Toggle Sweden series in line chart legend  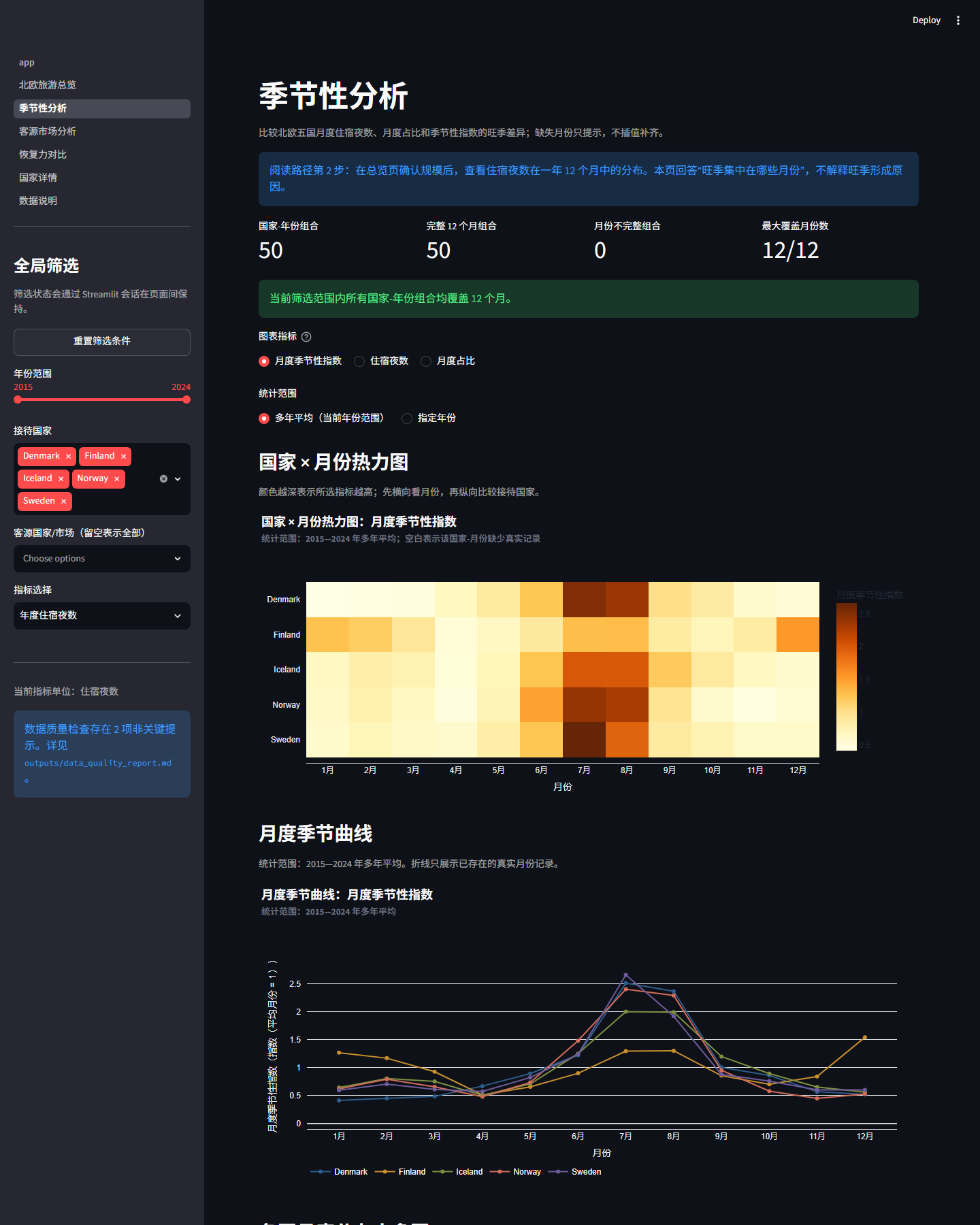click(x=574, y=1172)
